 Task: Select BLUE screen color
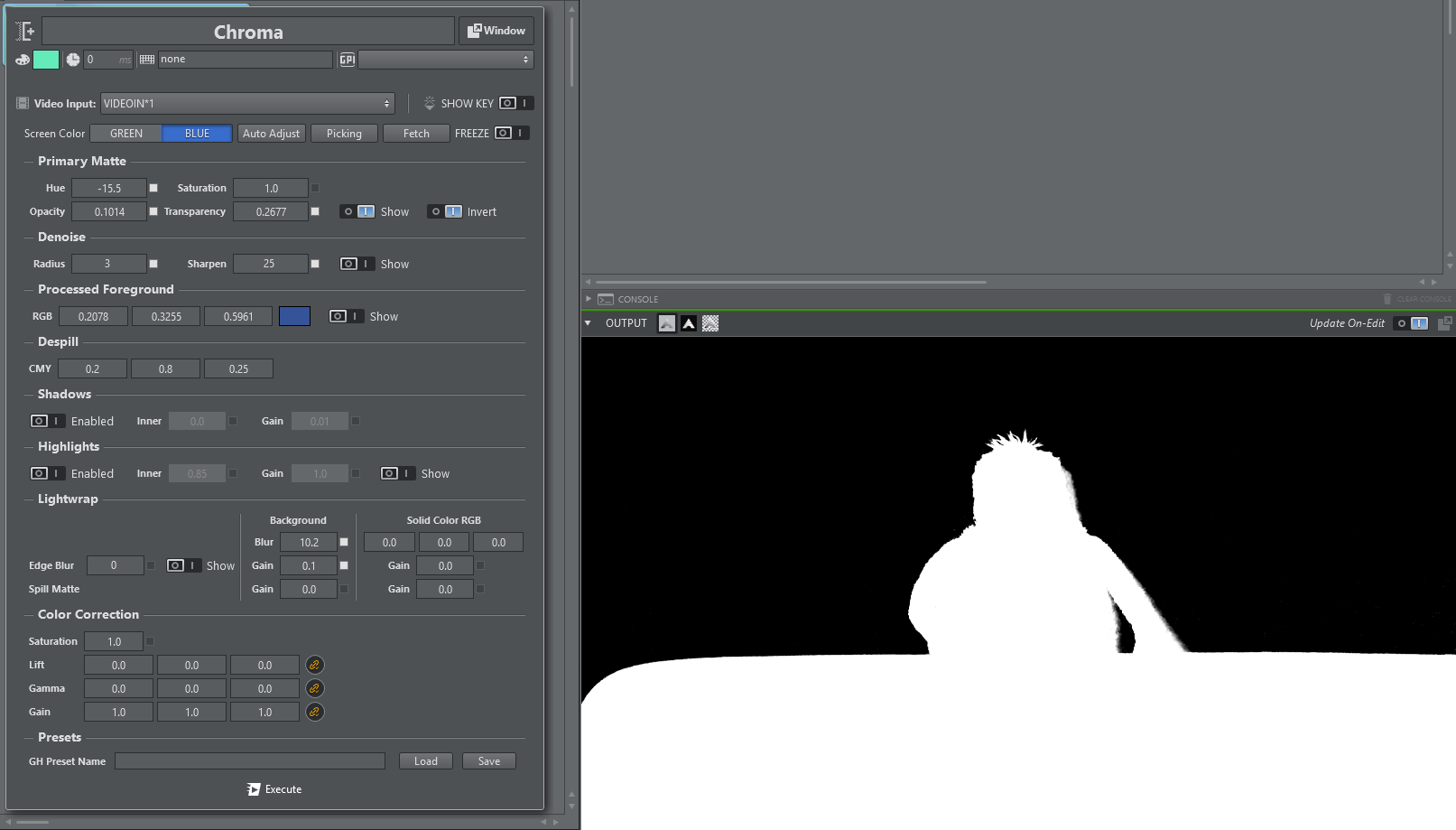[x=197, y=134]
